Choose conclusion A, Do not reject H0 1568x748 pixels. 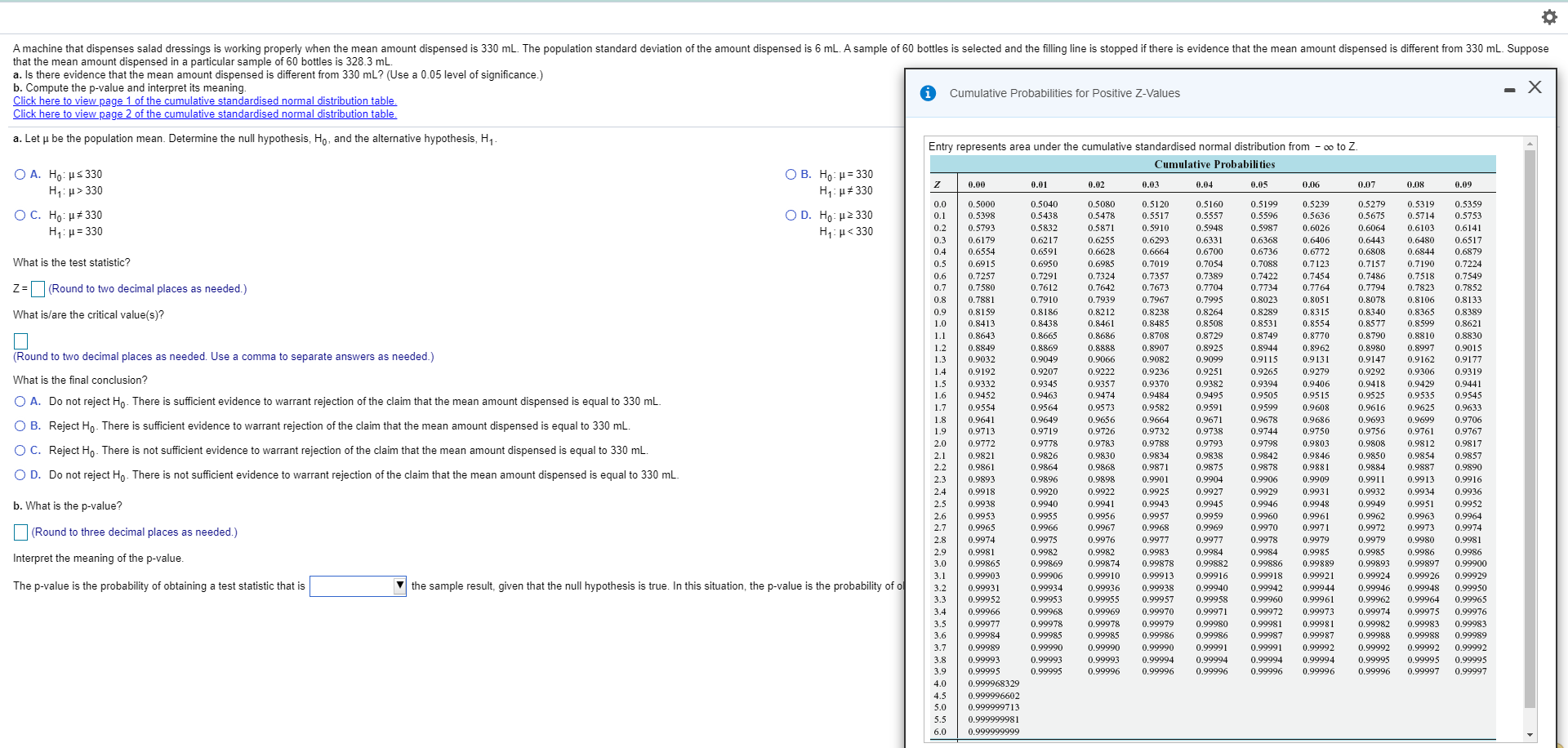coord(19,401)
